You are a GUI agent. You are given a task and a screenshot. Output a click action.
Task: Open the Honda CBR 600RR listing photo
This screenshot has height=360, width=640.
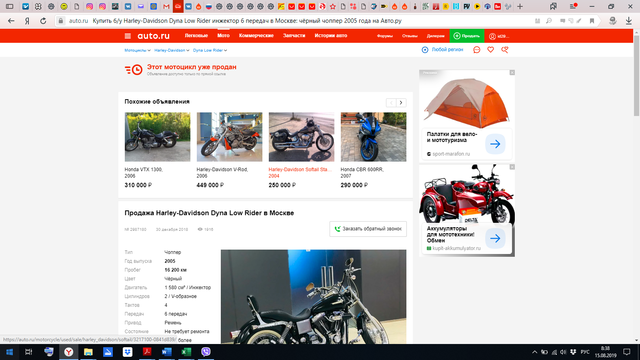[x=373, y=137]
